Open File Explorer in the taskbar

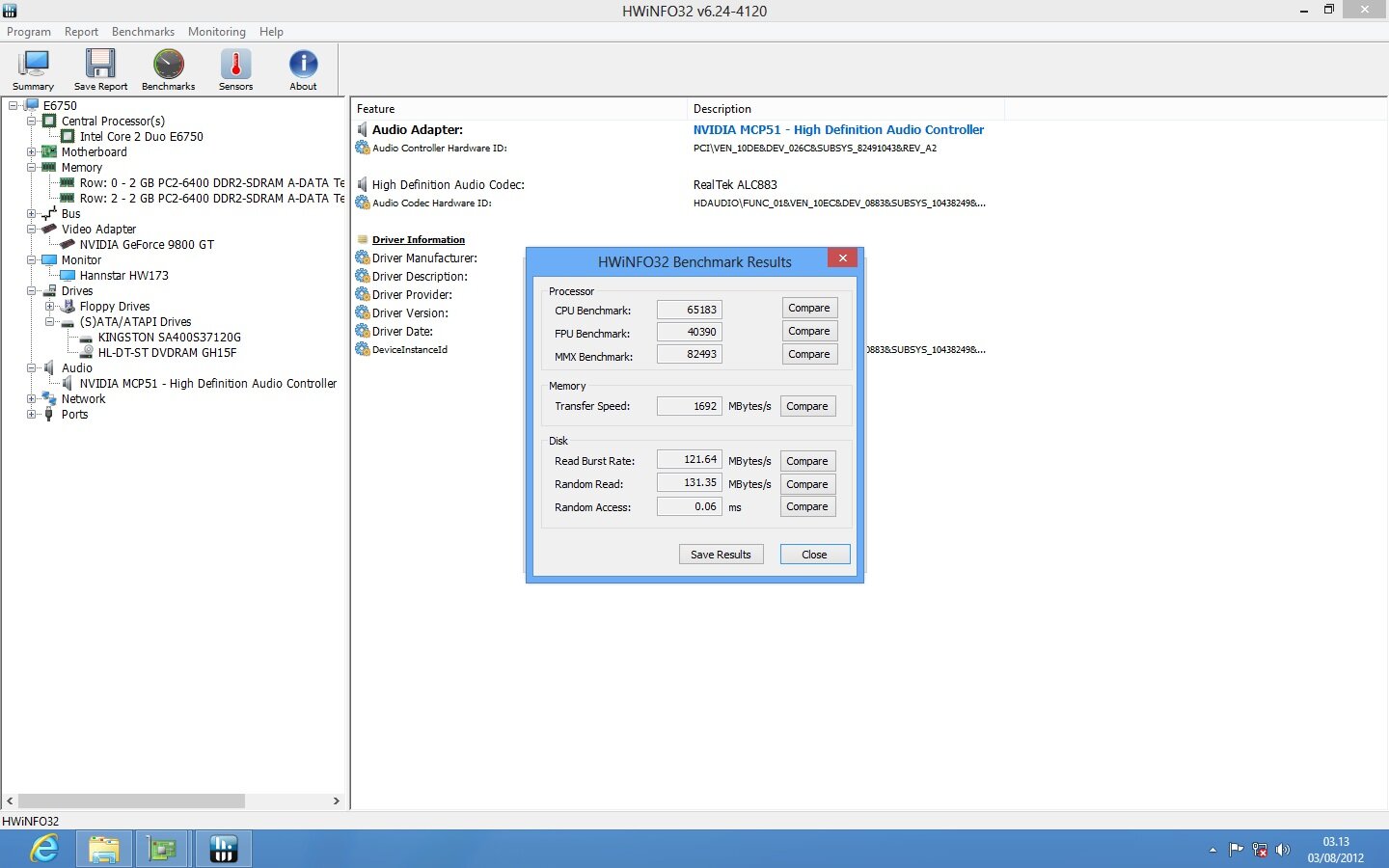coord(103,849)
